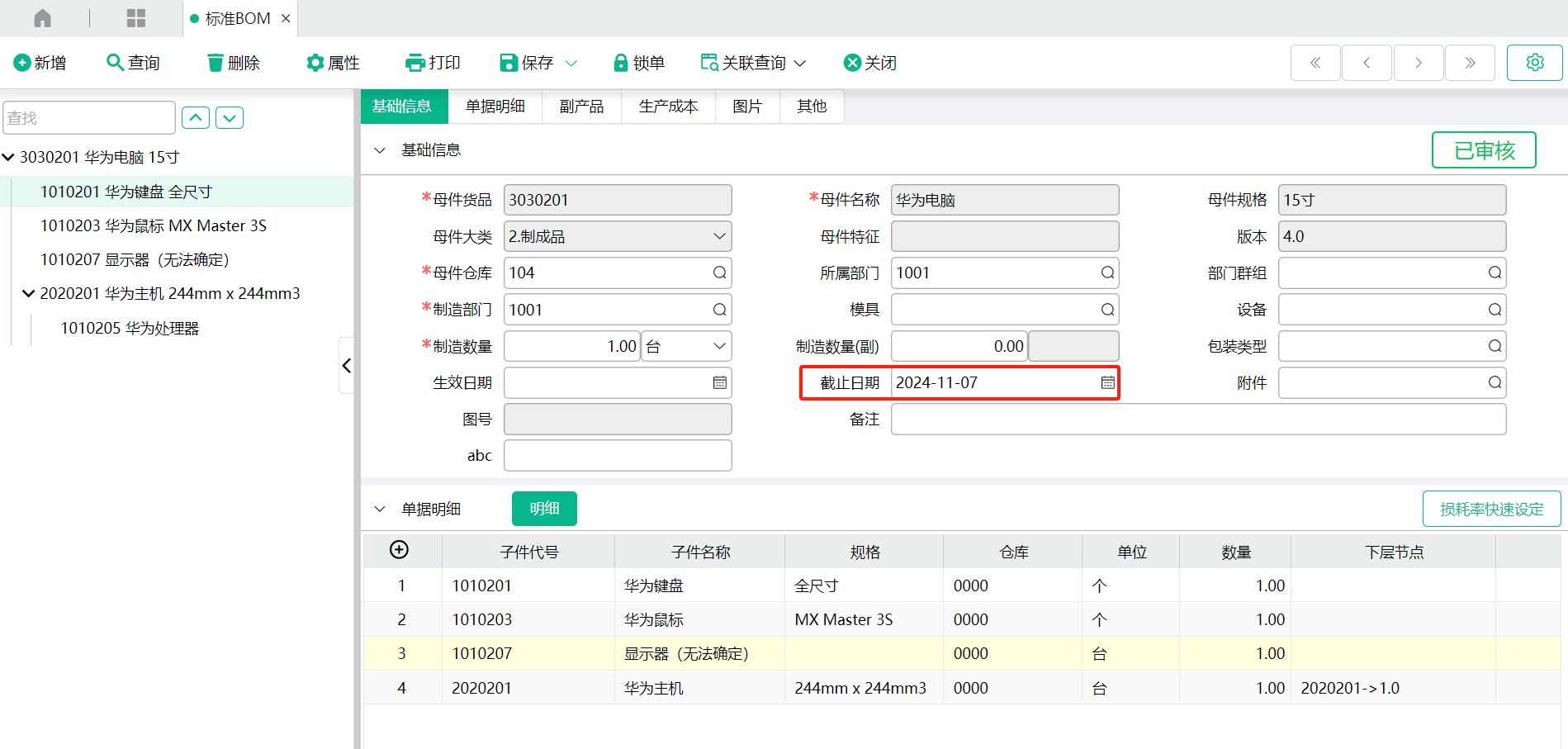
Task: Click the 部门群组 lookup search icon
Action: coord(1495,273)
